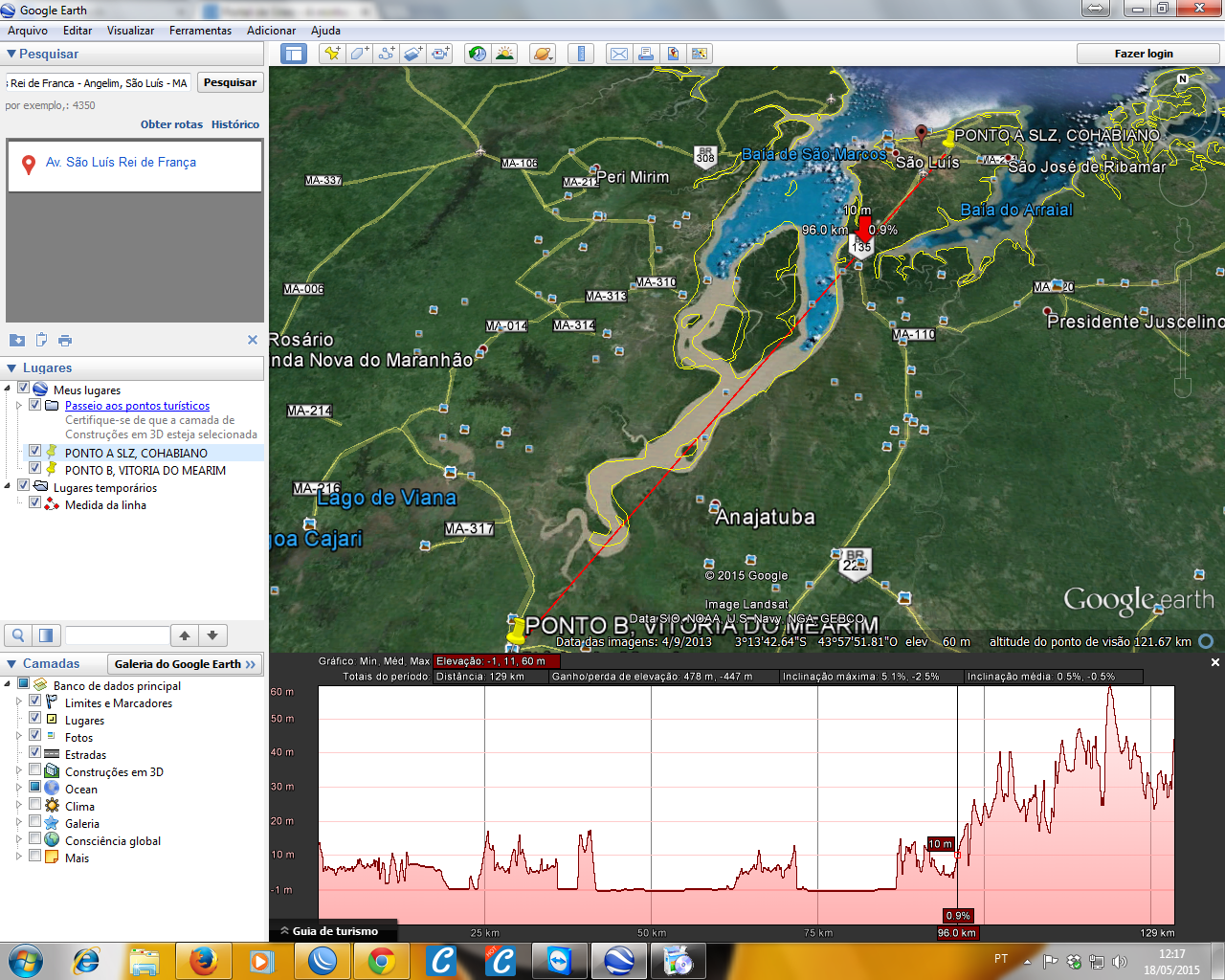This screenshot has width=1225, height=980.
Task: Select the Add Image Overlay tool
Action: coord(412,54)
